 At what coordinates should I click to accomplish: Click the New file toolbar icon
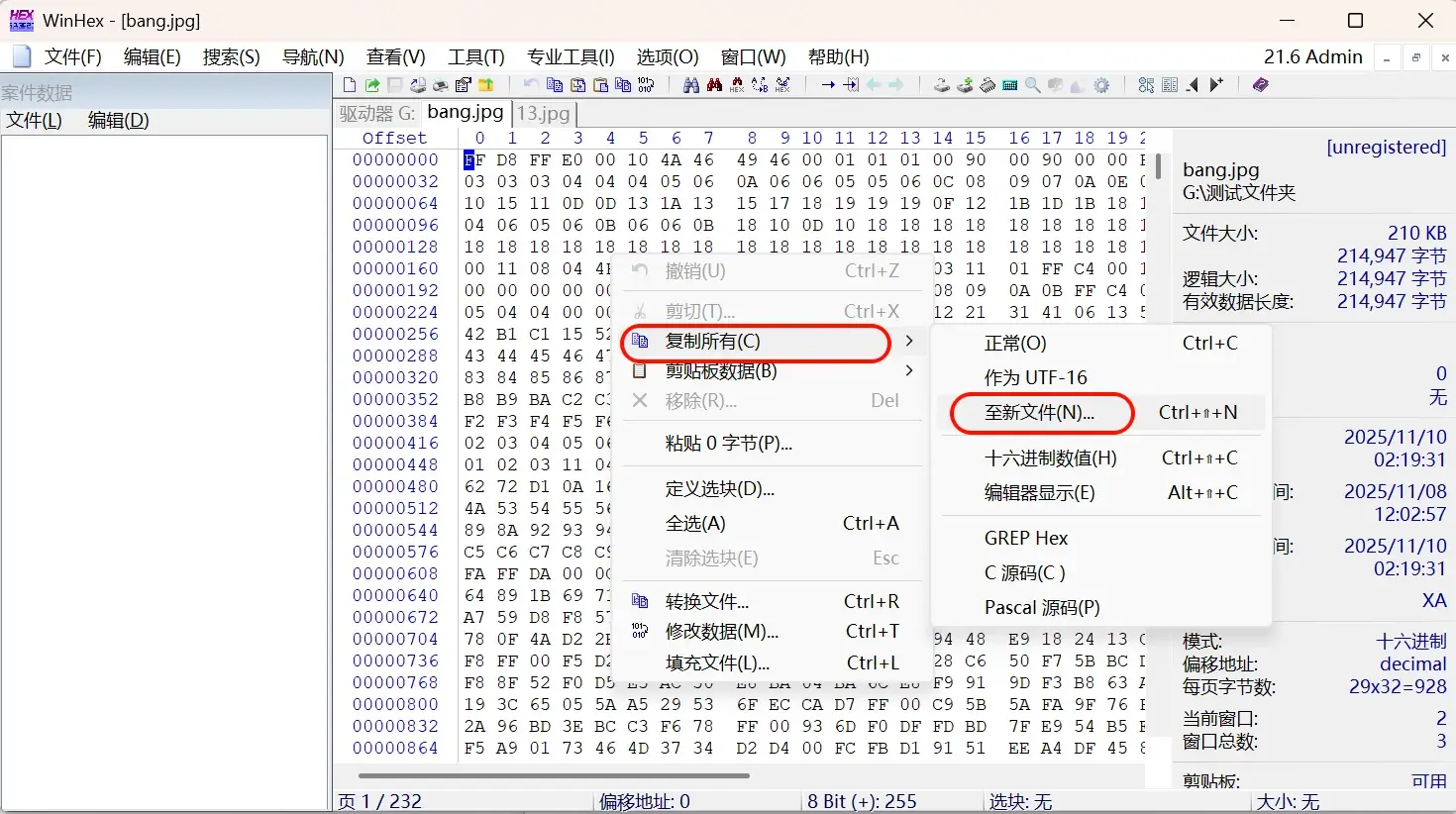(x=350, y=85)
